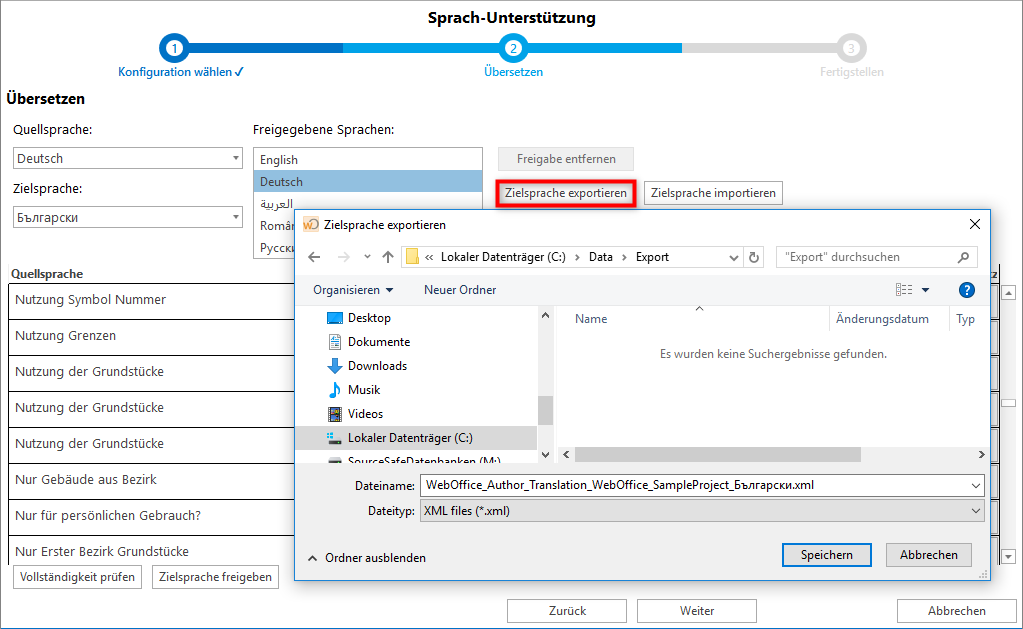Select the Downloads folder in navigation pane
Screen dimensions: 1023x629
click(377, 366)
